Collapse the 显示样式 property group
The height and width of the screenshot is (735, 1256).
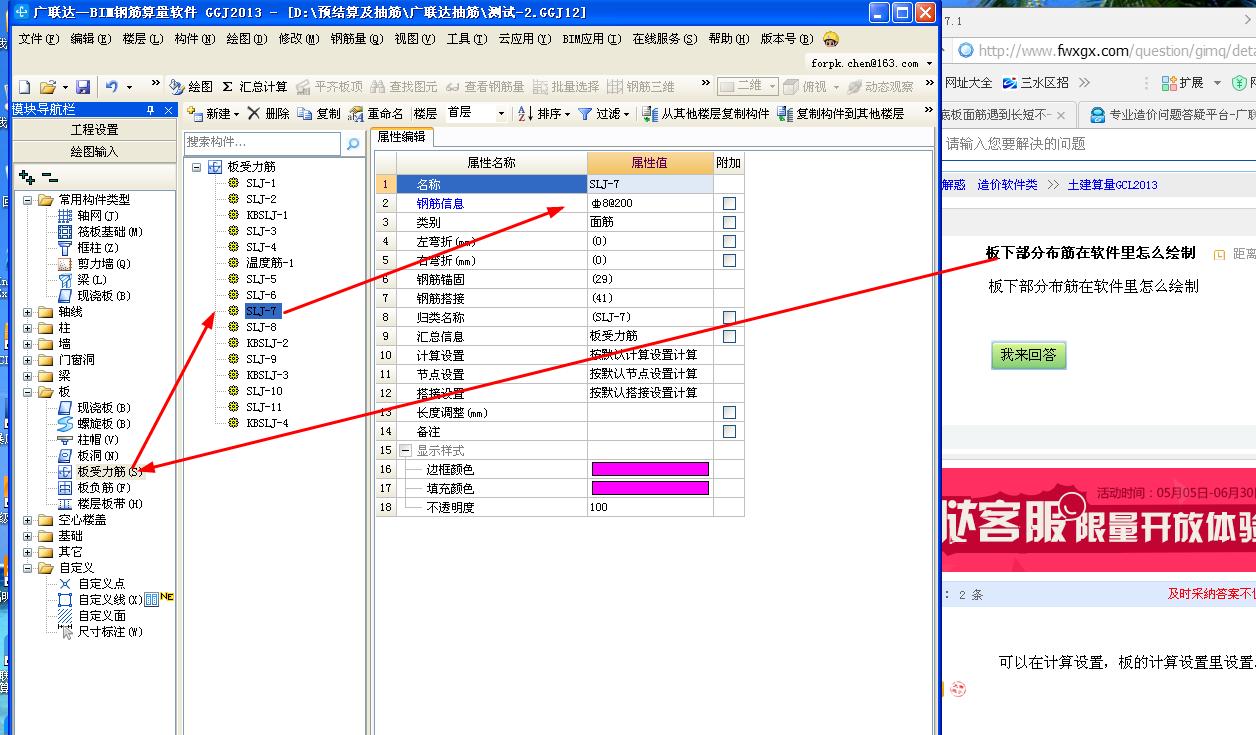coord(406,451)
